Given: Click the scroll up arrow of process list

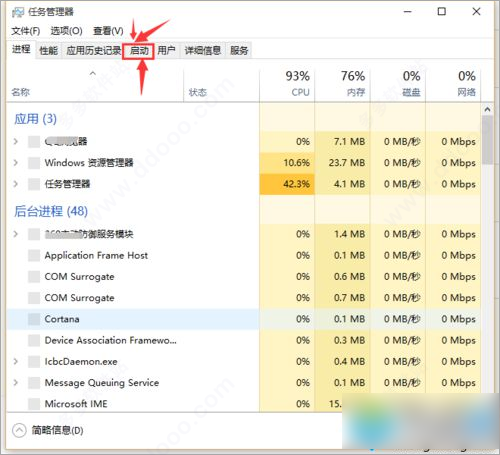Looking at the screenshot, I should coord(487,109).
